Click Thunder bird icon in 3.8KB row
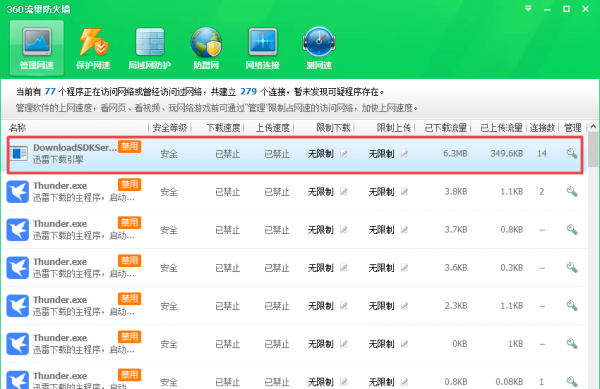This screenshot has height=389, width=600. tap(18, 192)
